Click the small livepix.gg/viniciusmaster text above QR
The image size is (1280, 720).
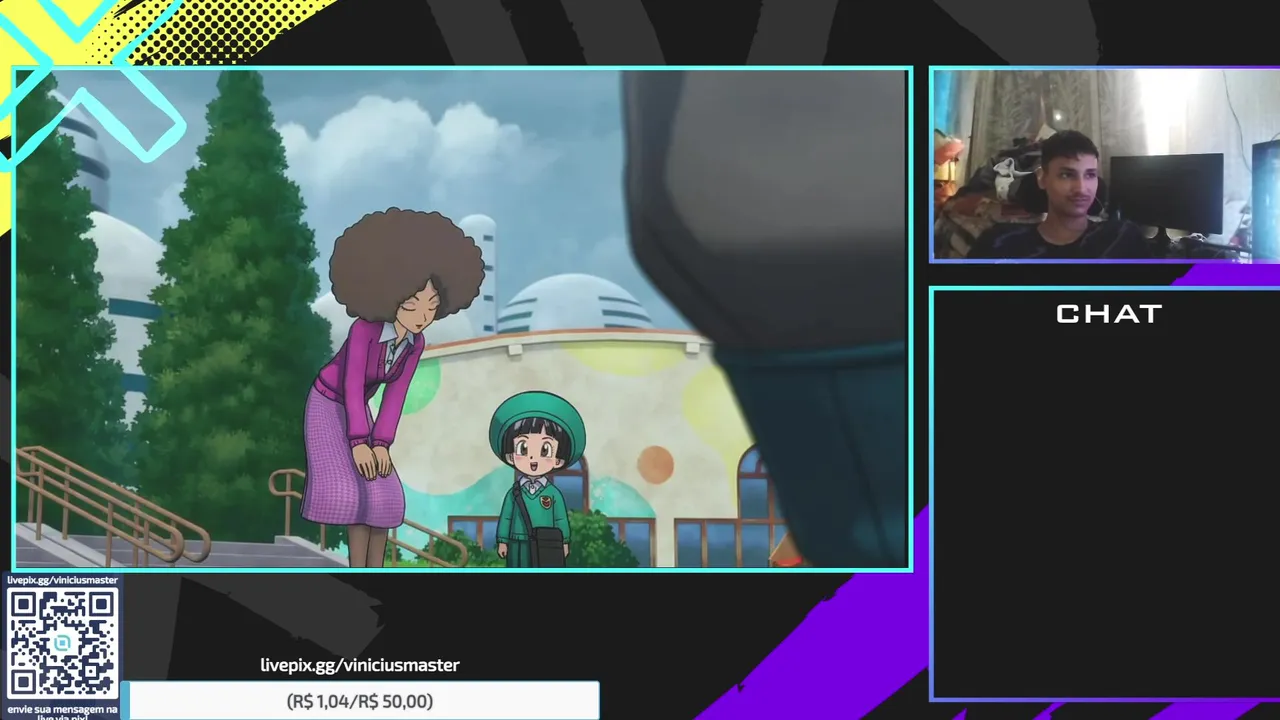62,580
